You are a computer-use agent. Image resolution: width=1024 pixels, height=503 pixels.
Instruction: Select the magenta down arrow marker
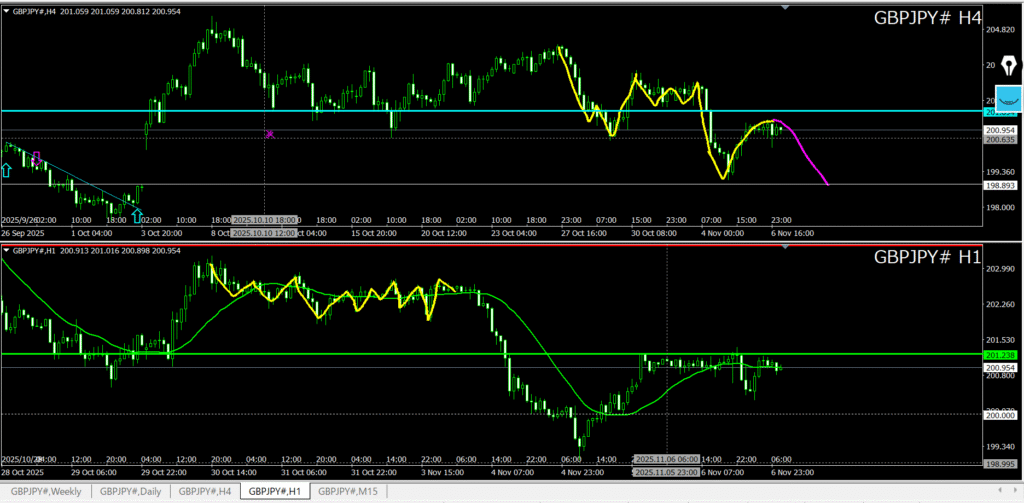(x=37, y=158)
